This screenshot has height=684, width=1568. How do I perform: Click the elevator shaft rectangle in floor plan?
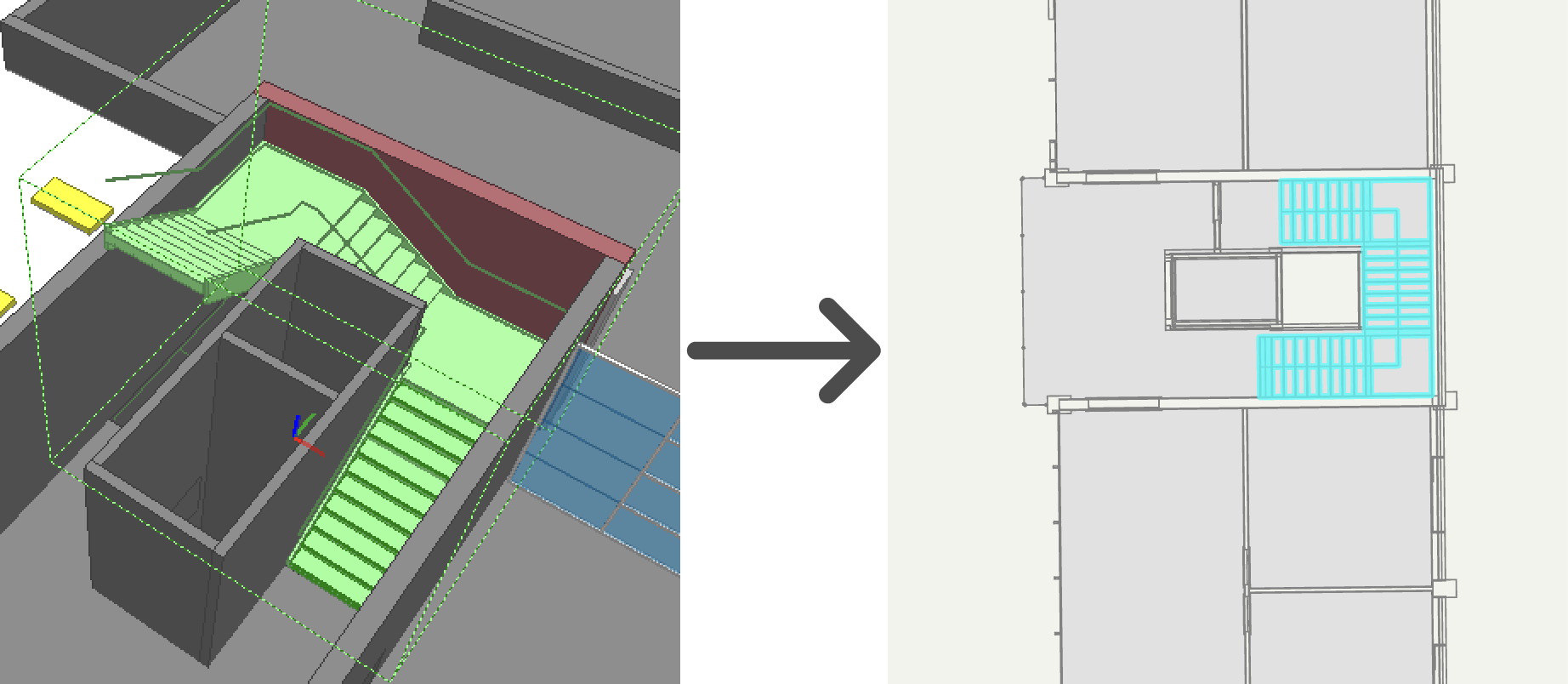(x=1224, y=290)
